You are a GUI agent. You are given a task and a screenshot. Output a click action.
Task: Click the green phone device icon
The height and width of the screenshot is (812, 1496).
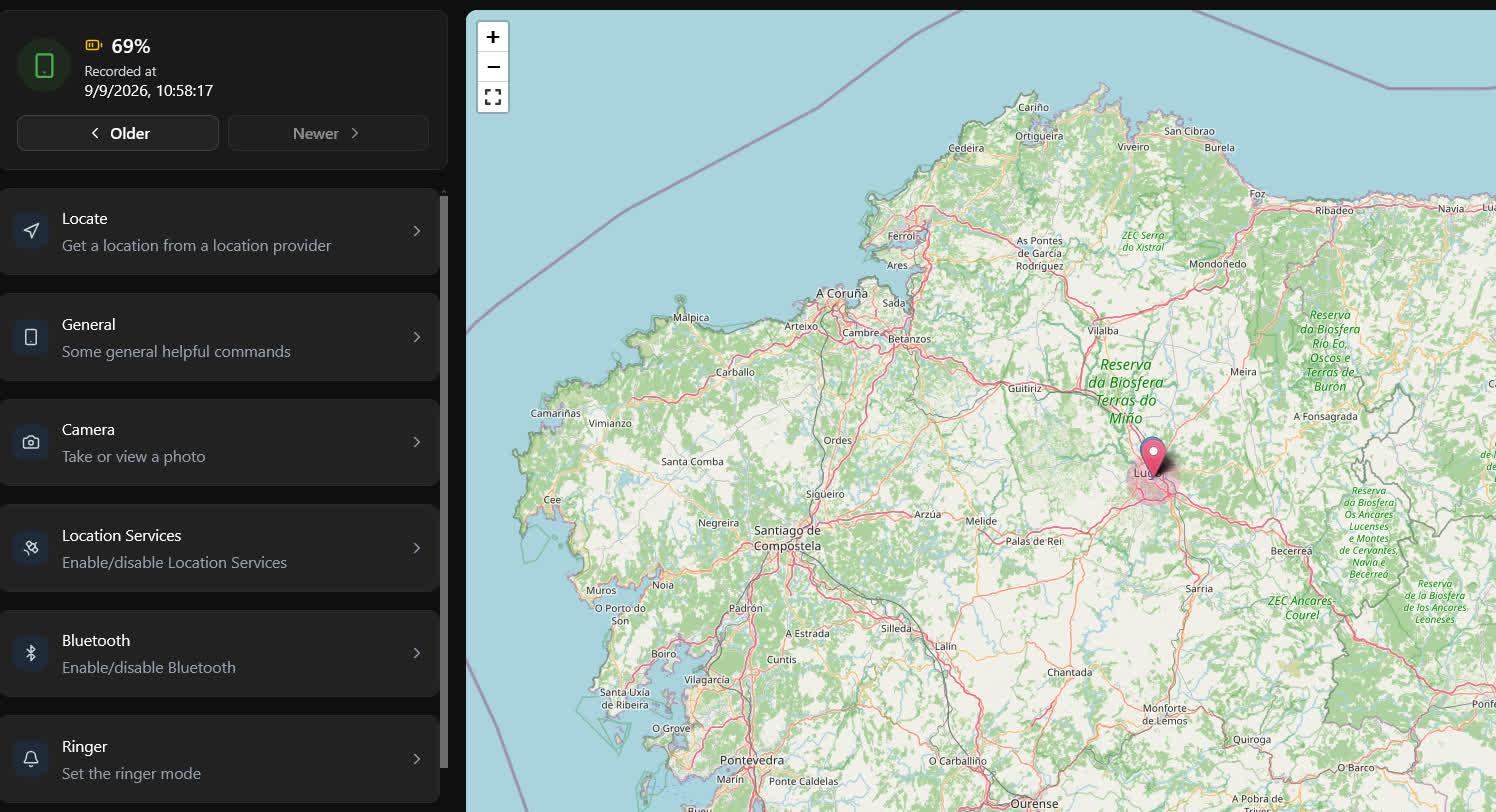click(44, 65)
